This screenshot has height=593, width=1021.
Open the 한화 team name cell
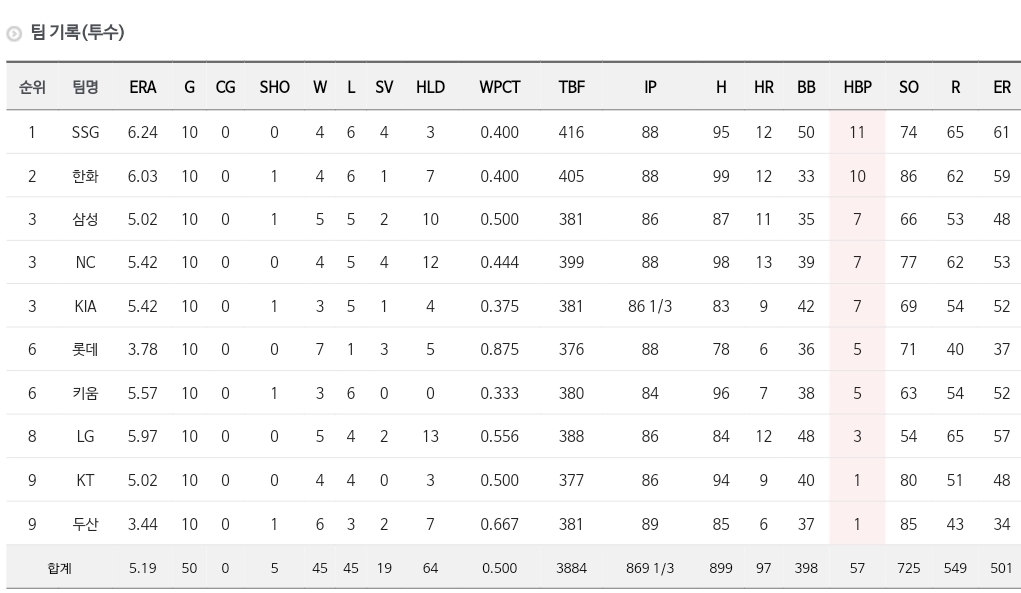pyautogui.click(x=85, y=176)
